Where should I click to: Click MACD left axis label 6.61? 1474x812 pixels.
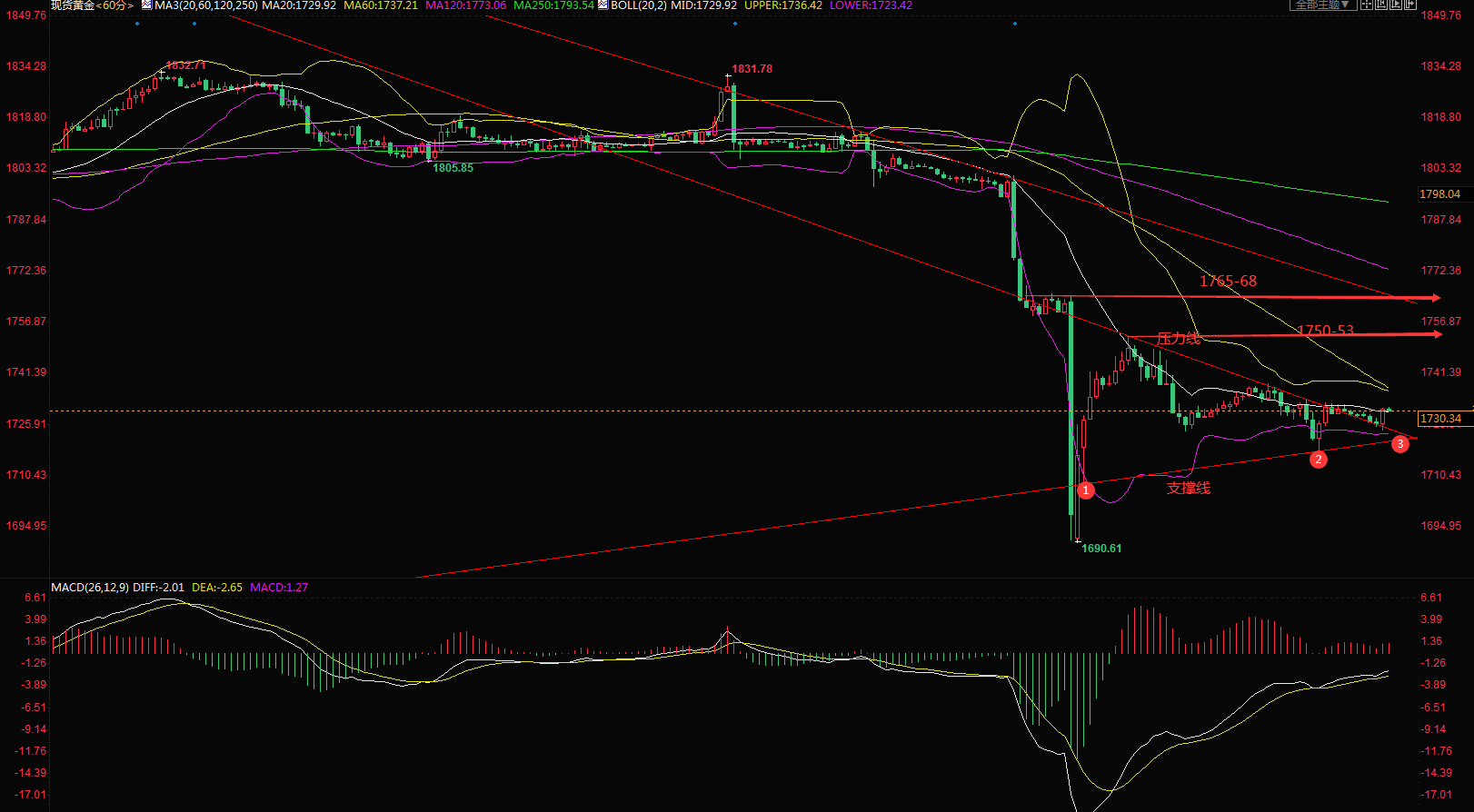pos(35,598)
